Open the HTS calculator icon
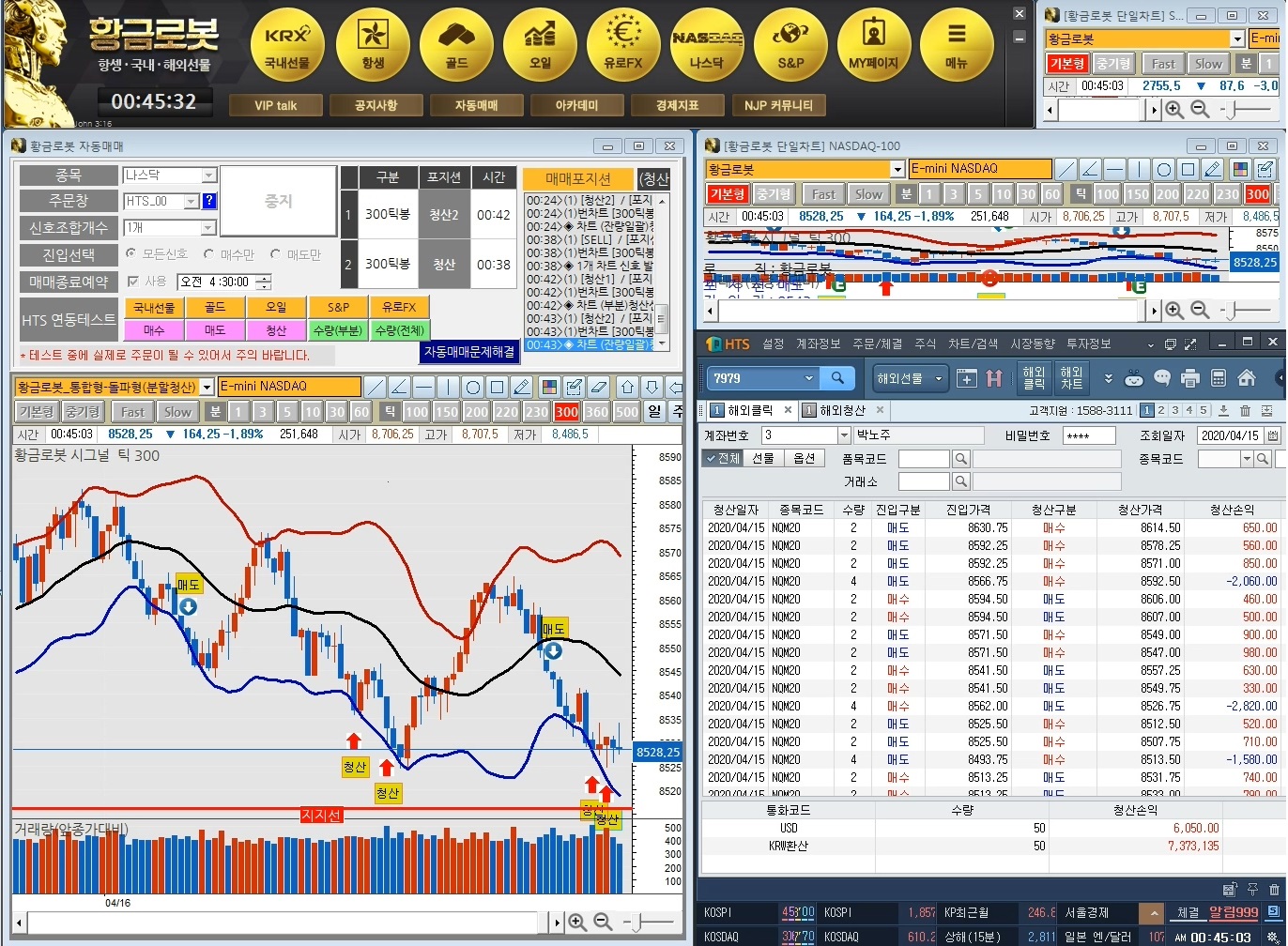 click(x=1219, y=378)
